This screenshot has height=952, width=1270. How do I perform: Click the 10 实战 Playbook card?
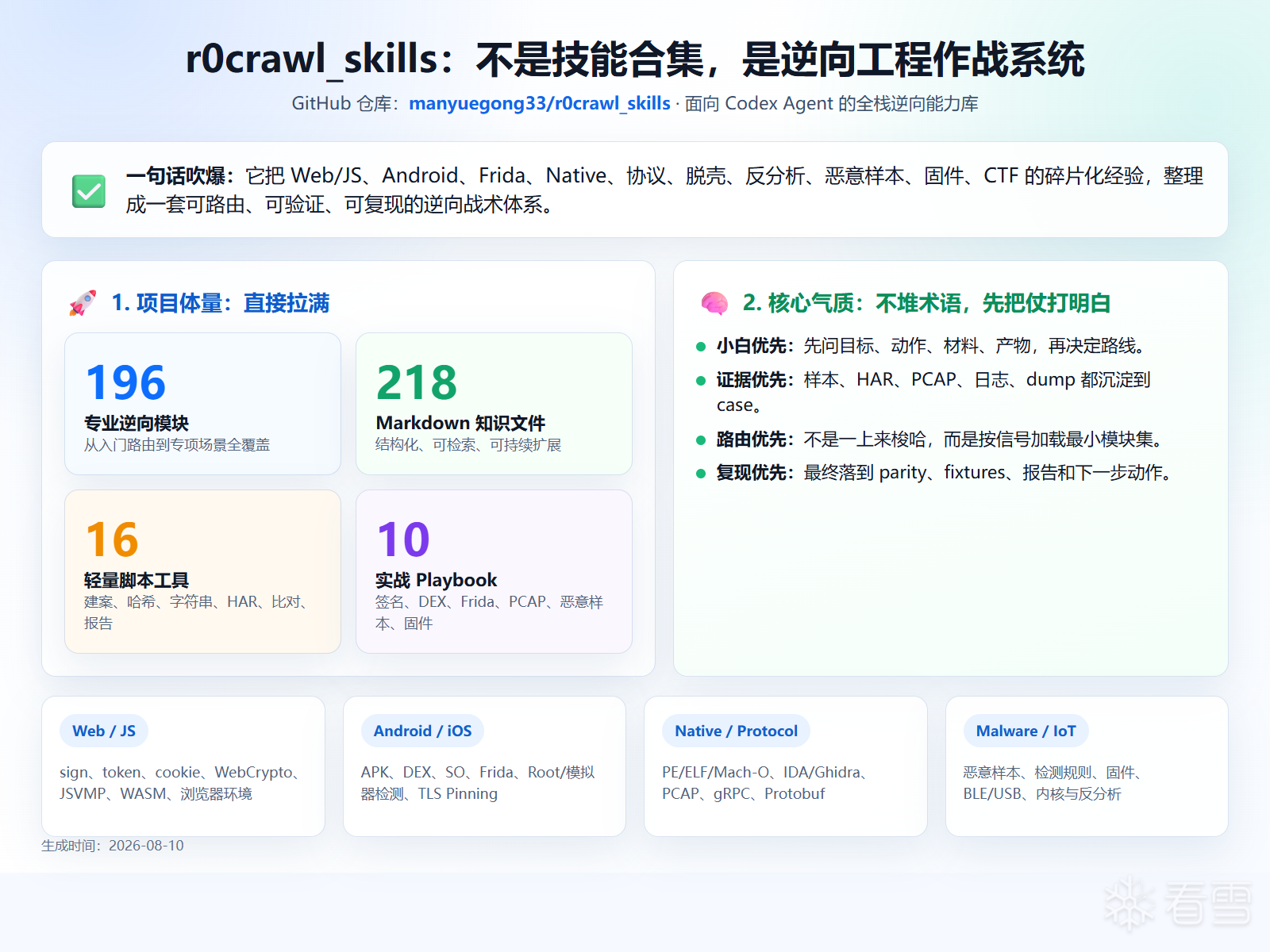pyautogui.click(x=494, y=571)
